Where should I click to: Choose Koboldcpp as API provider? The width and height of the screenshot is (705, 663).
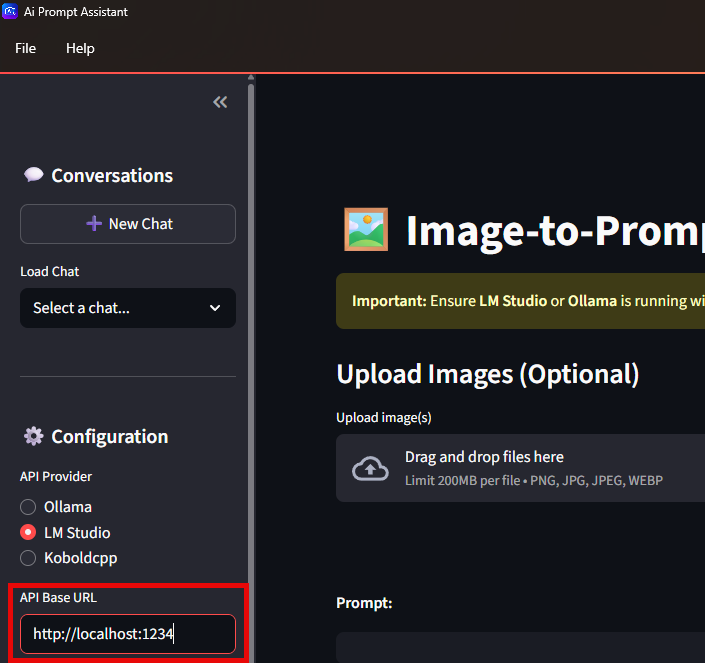[28, 558]
